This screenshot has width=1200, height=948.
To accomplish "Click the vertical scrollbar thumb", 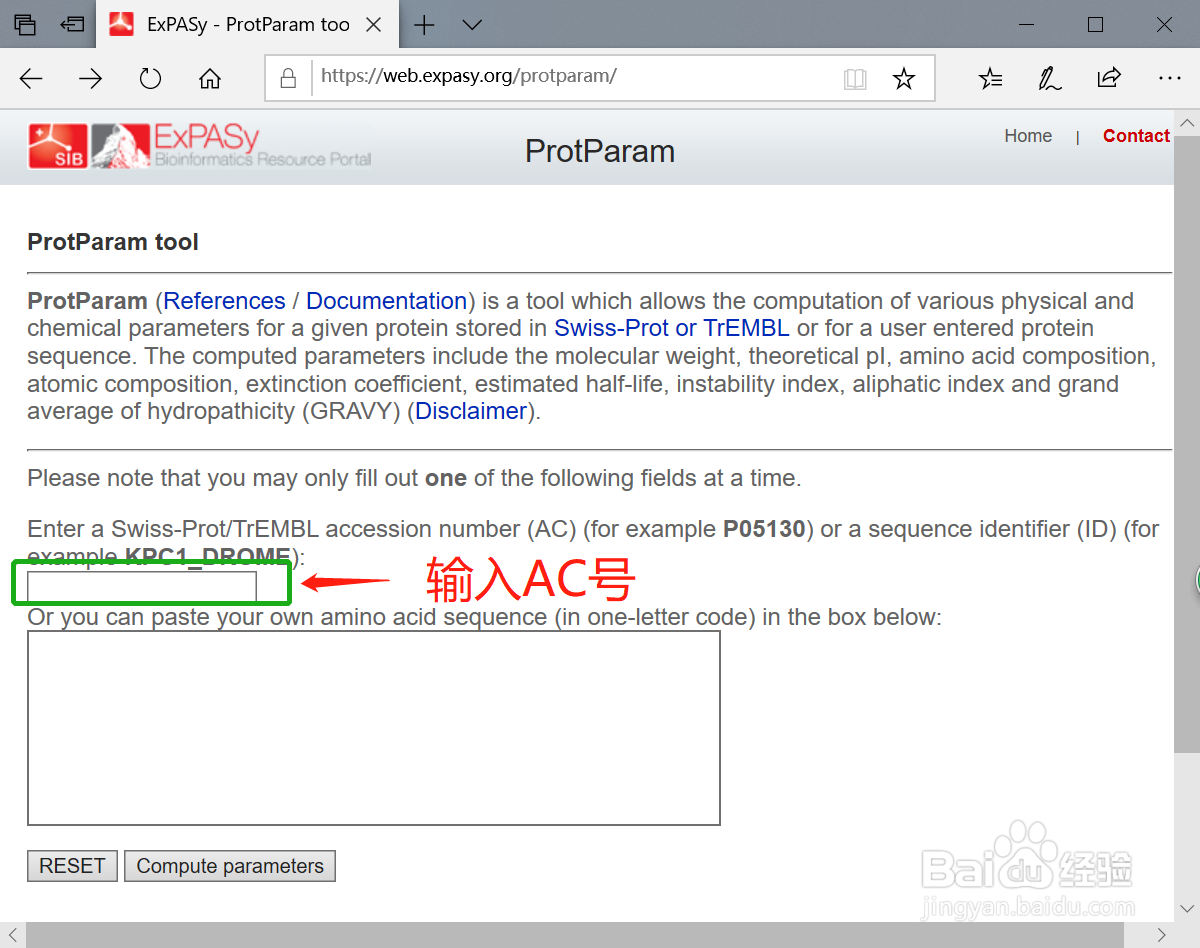I will pos(1187,446).
